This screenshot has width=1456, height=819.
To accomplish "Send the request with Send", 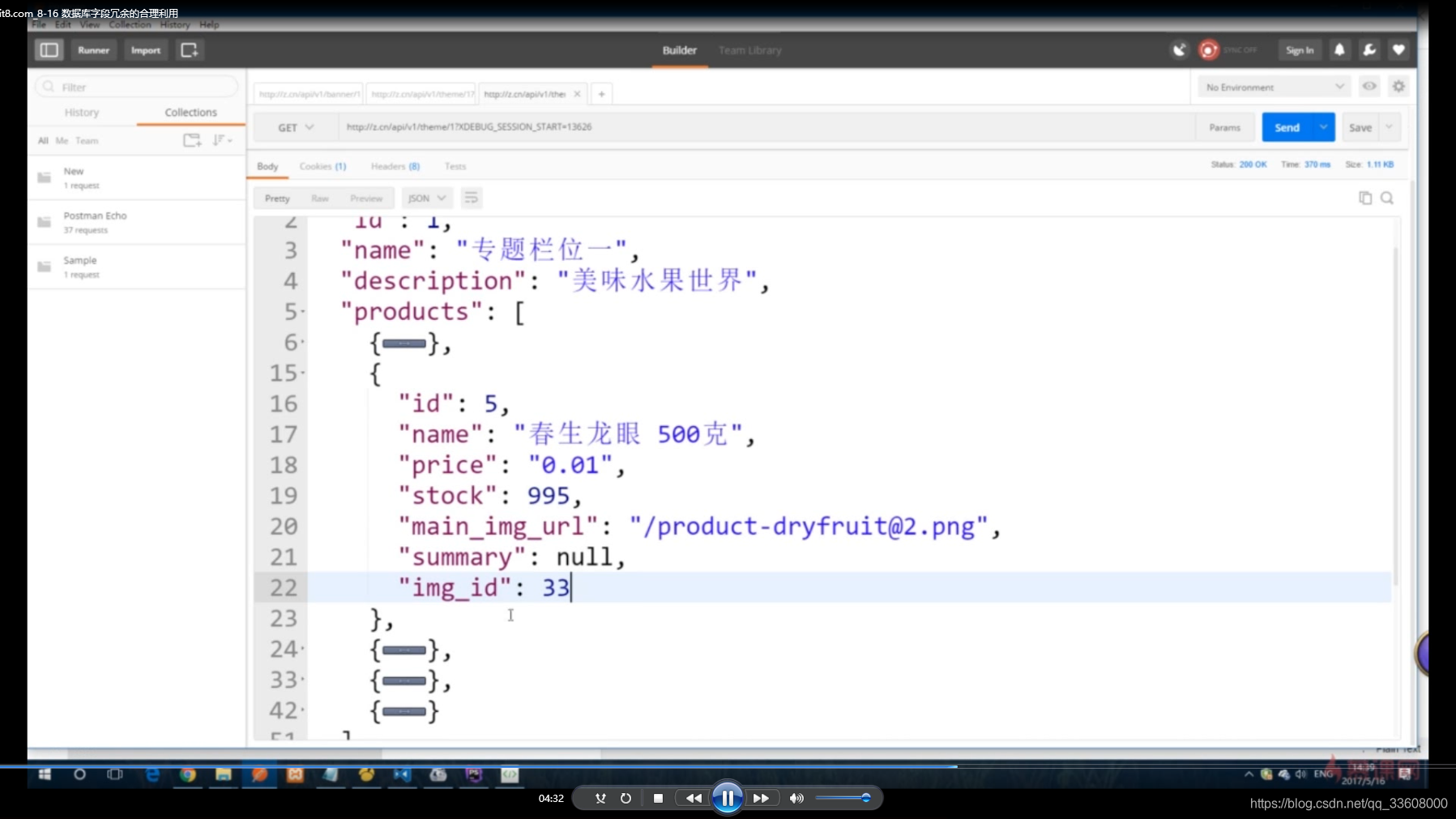I will tap(1287, 127).
